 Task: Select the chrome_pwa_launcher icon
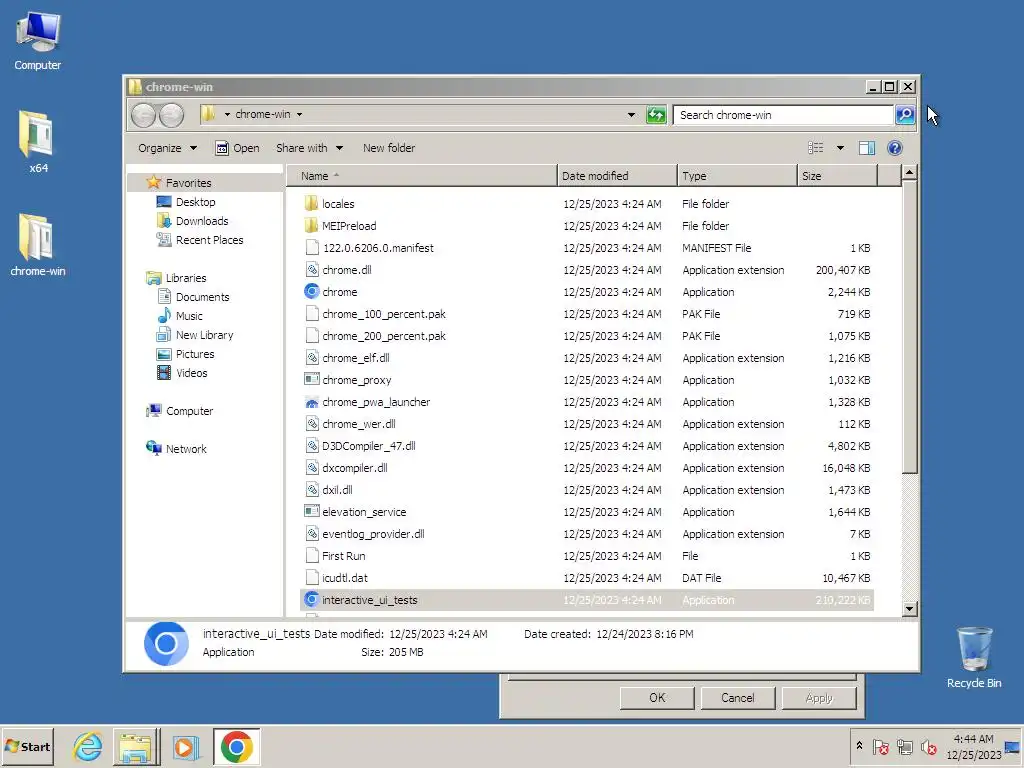coord(312,402)
